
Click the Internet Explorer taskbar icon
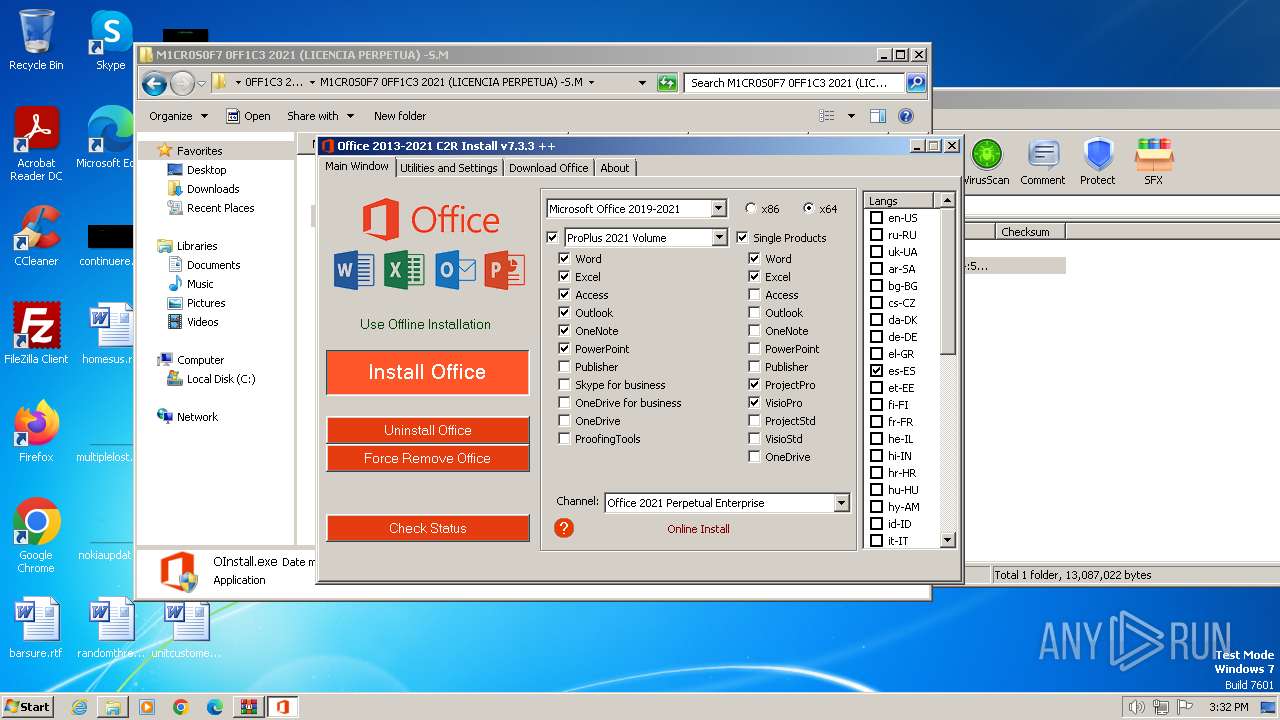point(79,707)
